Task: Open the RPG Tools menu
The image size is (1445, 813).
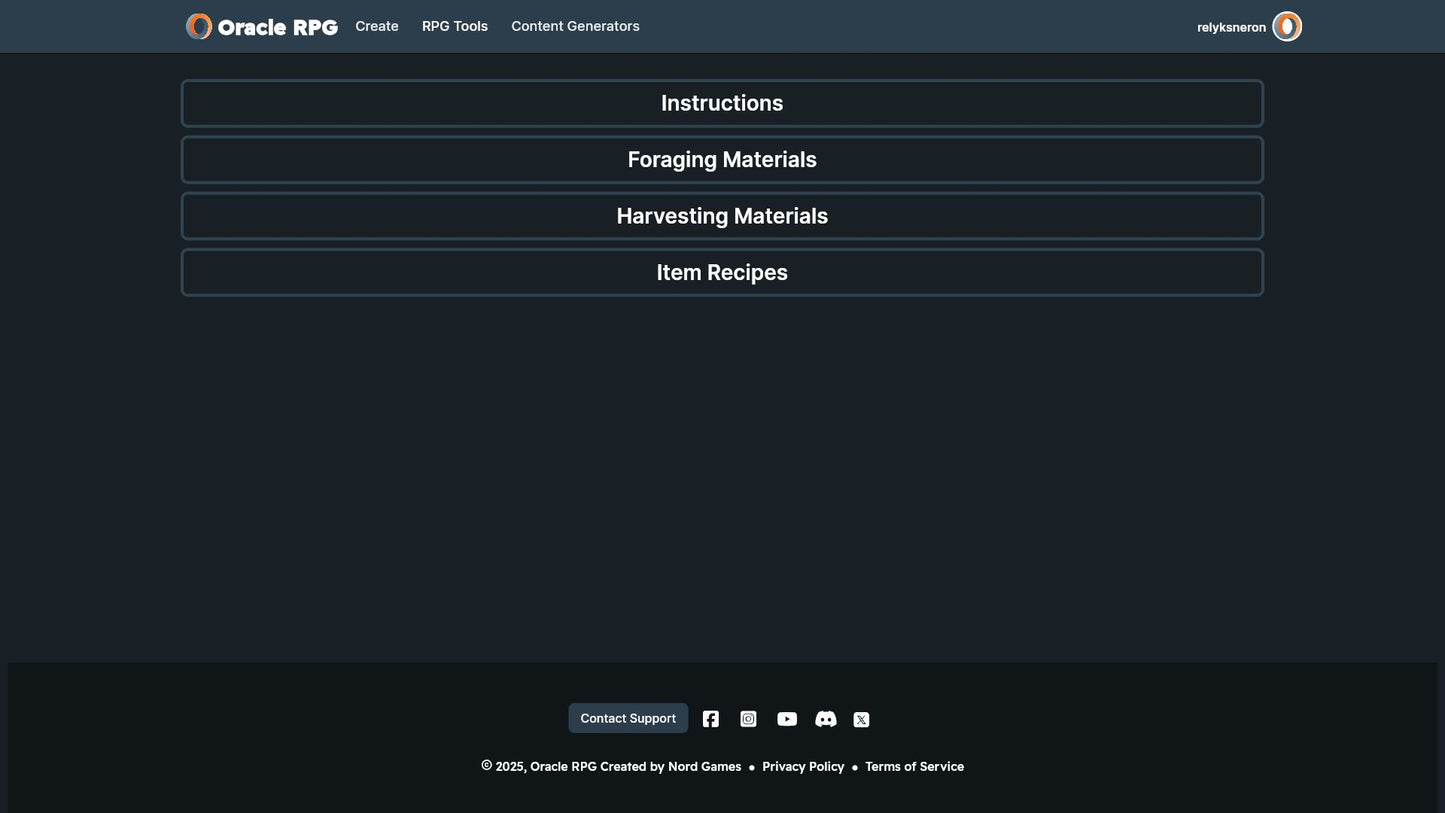Action: 455,26
